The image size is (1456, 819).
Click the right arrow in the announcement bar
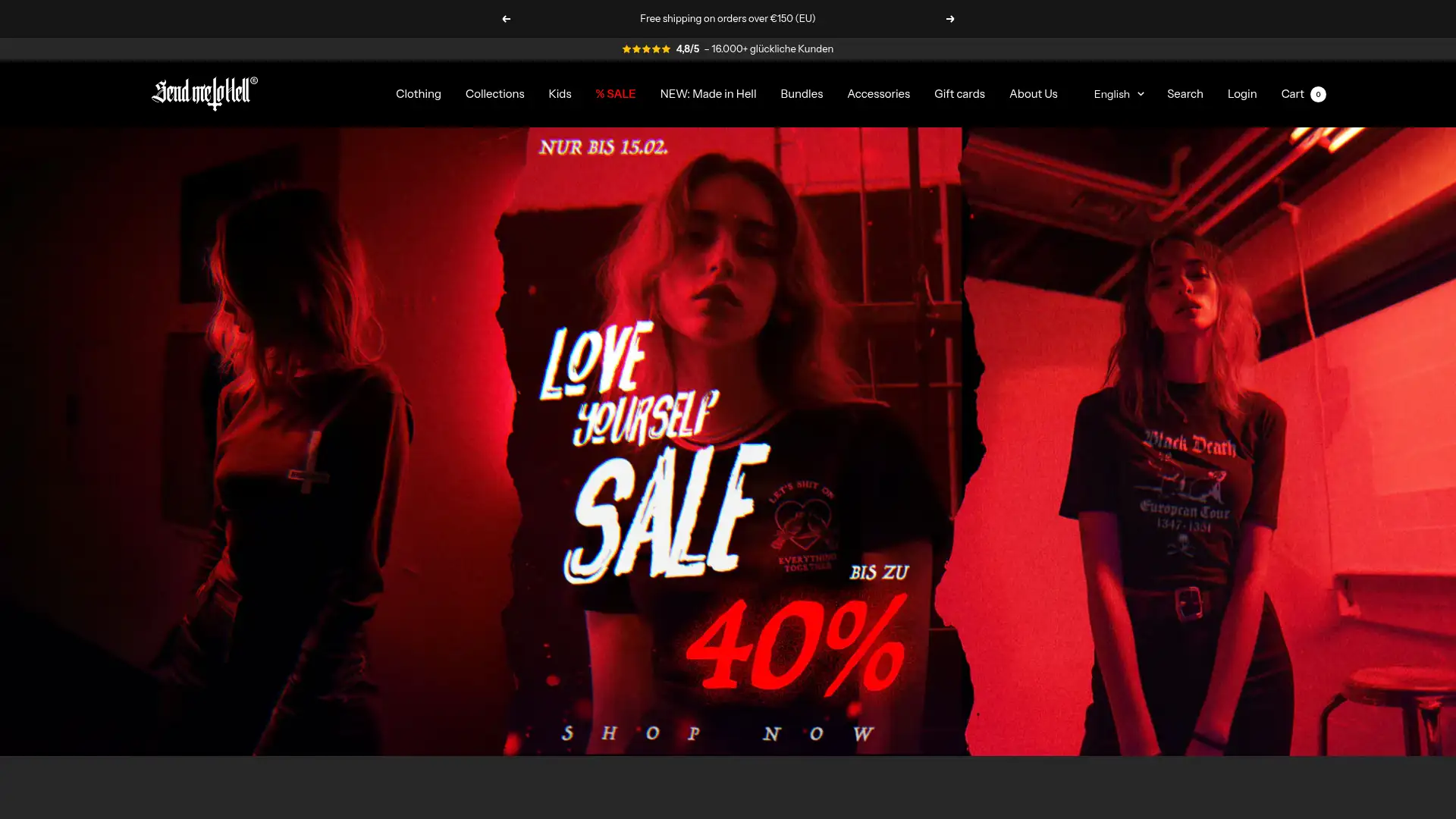(x=950, y=18)
